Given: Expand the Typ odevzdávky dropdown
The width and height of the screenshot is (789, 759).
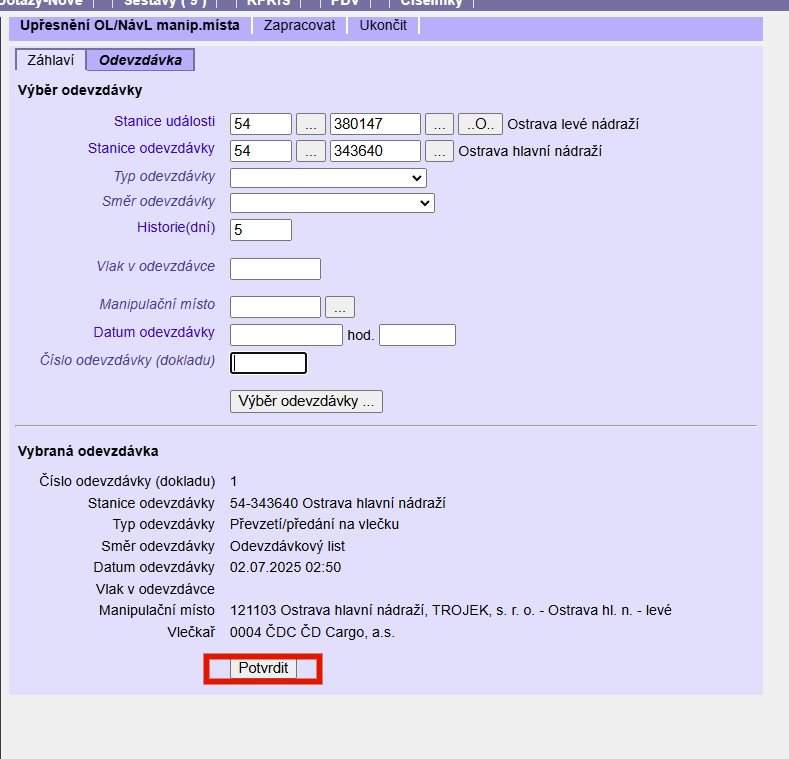Looking at the screenshot, I should point(328,178).
